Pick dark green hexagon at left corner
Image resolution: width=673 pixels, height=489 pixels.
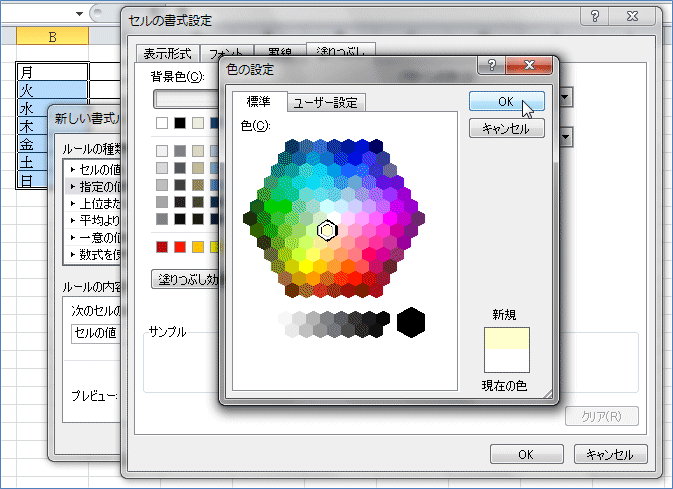click(250, 218)
